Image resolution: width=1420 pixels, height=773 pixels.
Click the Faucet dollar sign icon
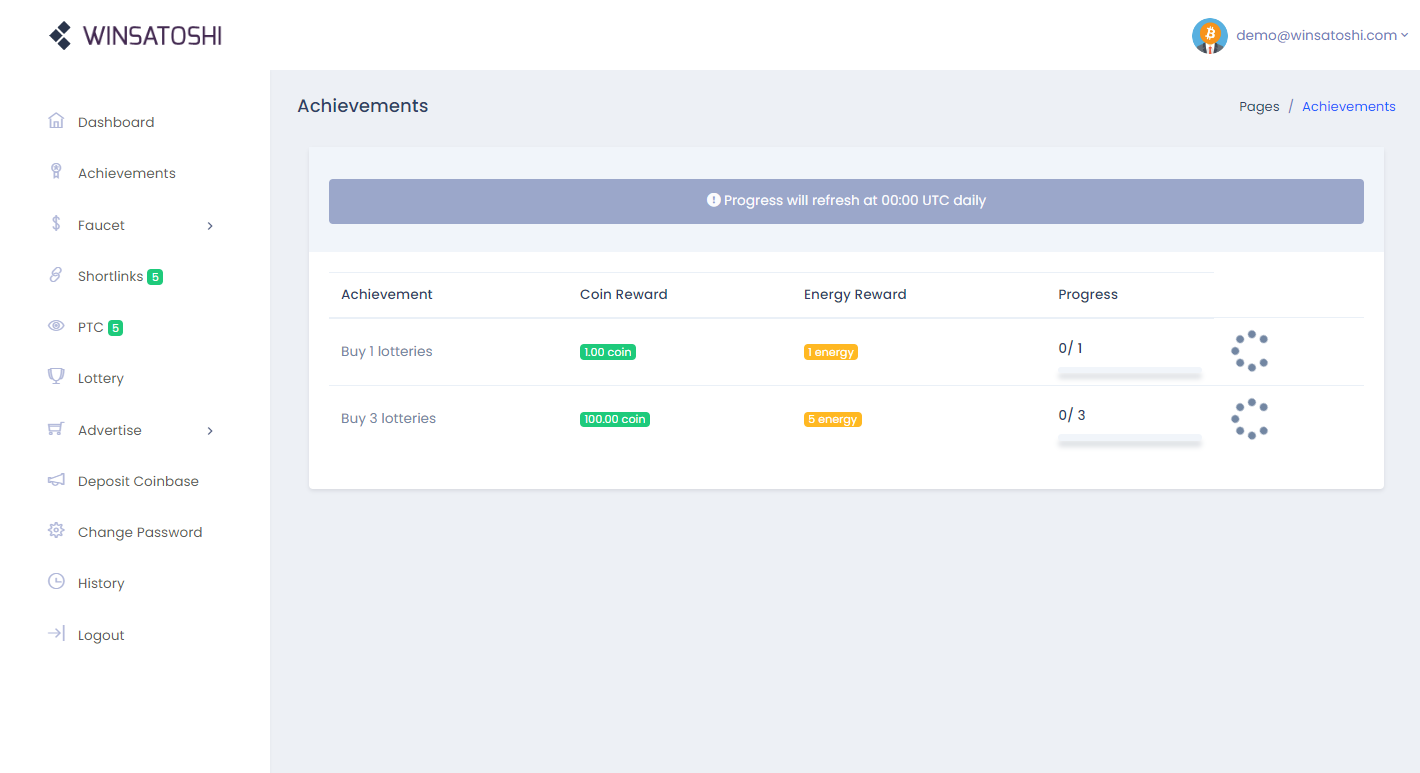(x=56, y=224)
